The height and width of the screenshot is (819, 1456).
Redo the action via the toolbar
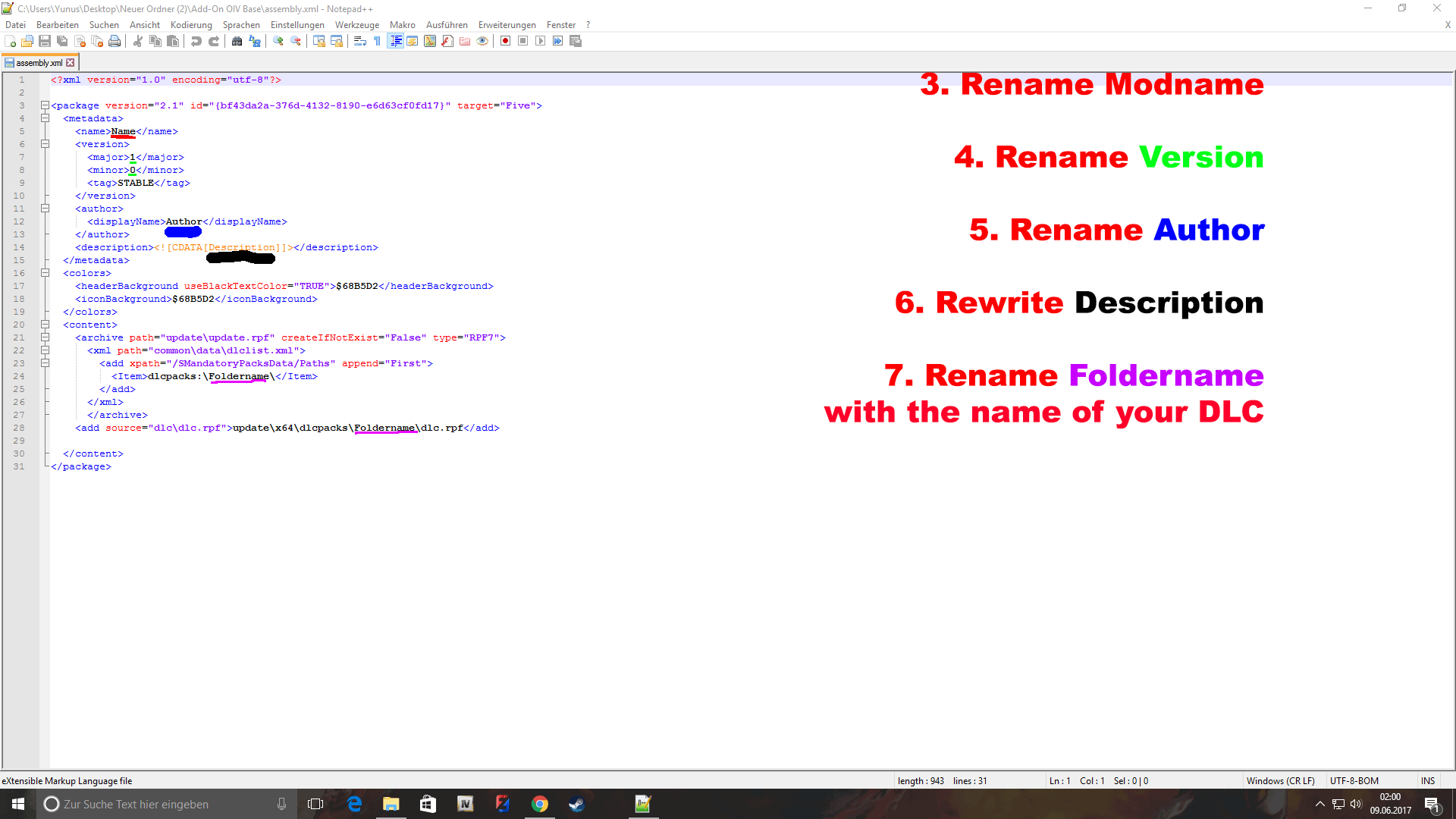point(214,41)
